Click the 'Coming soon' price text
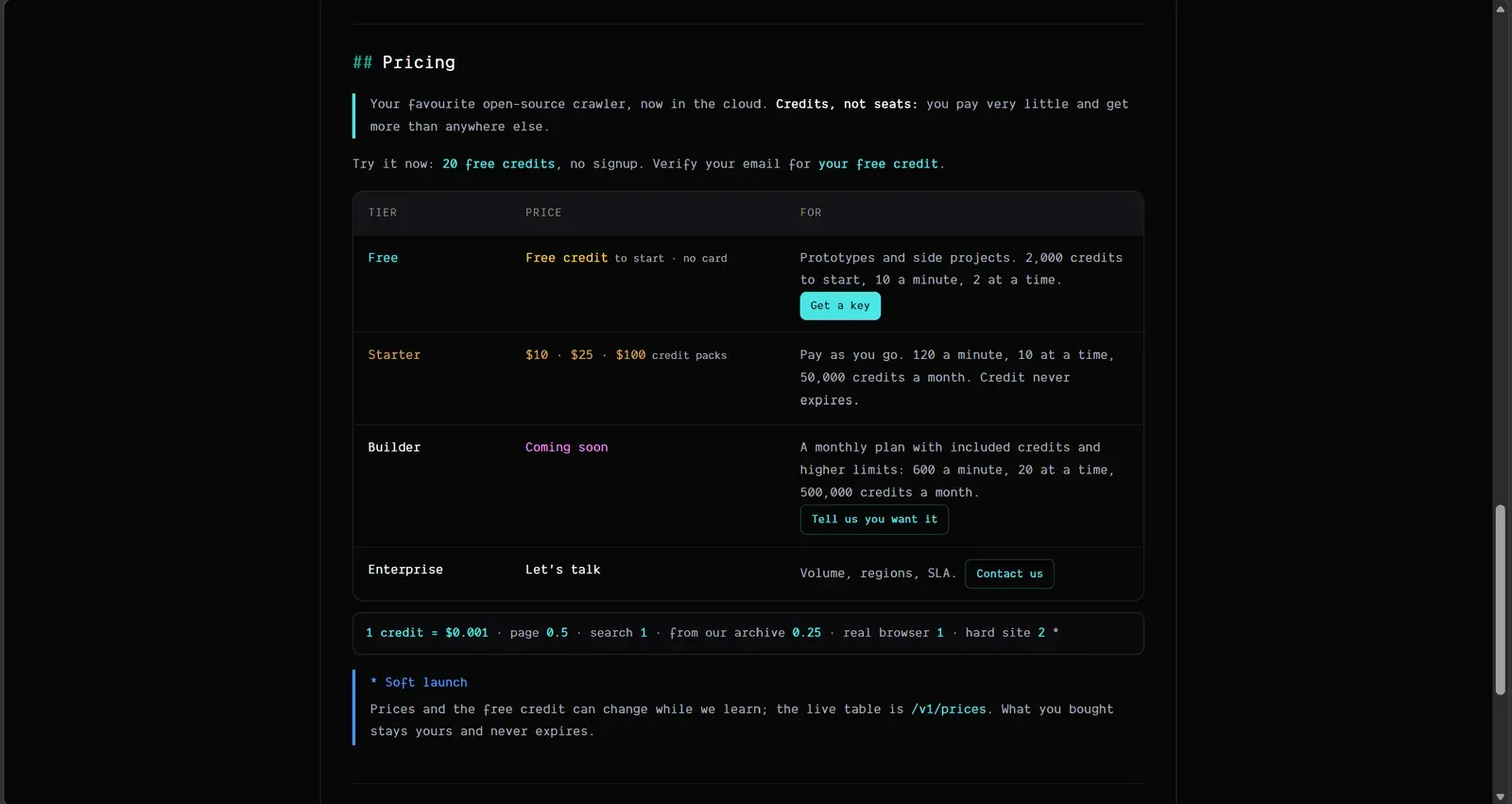1512x804 pixels. click(x=566, y=448)
